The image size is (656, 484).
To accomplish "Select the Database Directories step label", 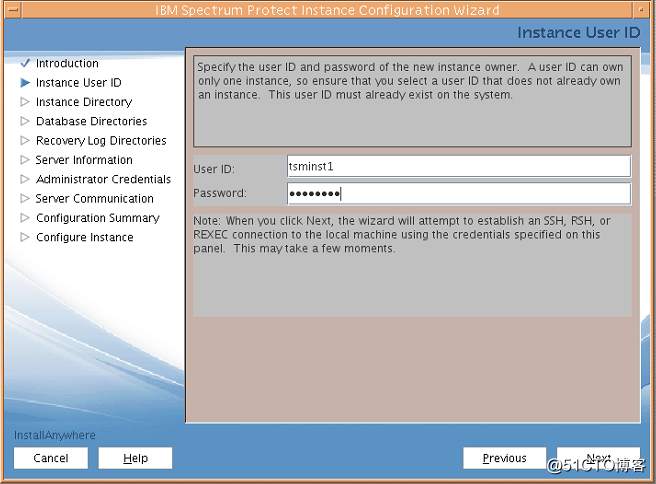I will [x=92, y=121].
